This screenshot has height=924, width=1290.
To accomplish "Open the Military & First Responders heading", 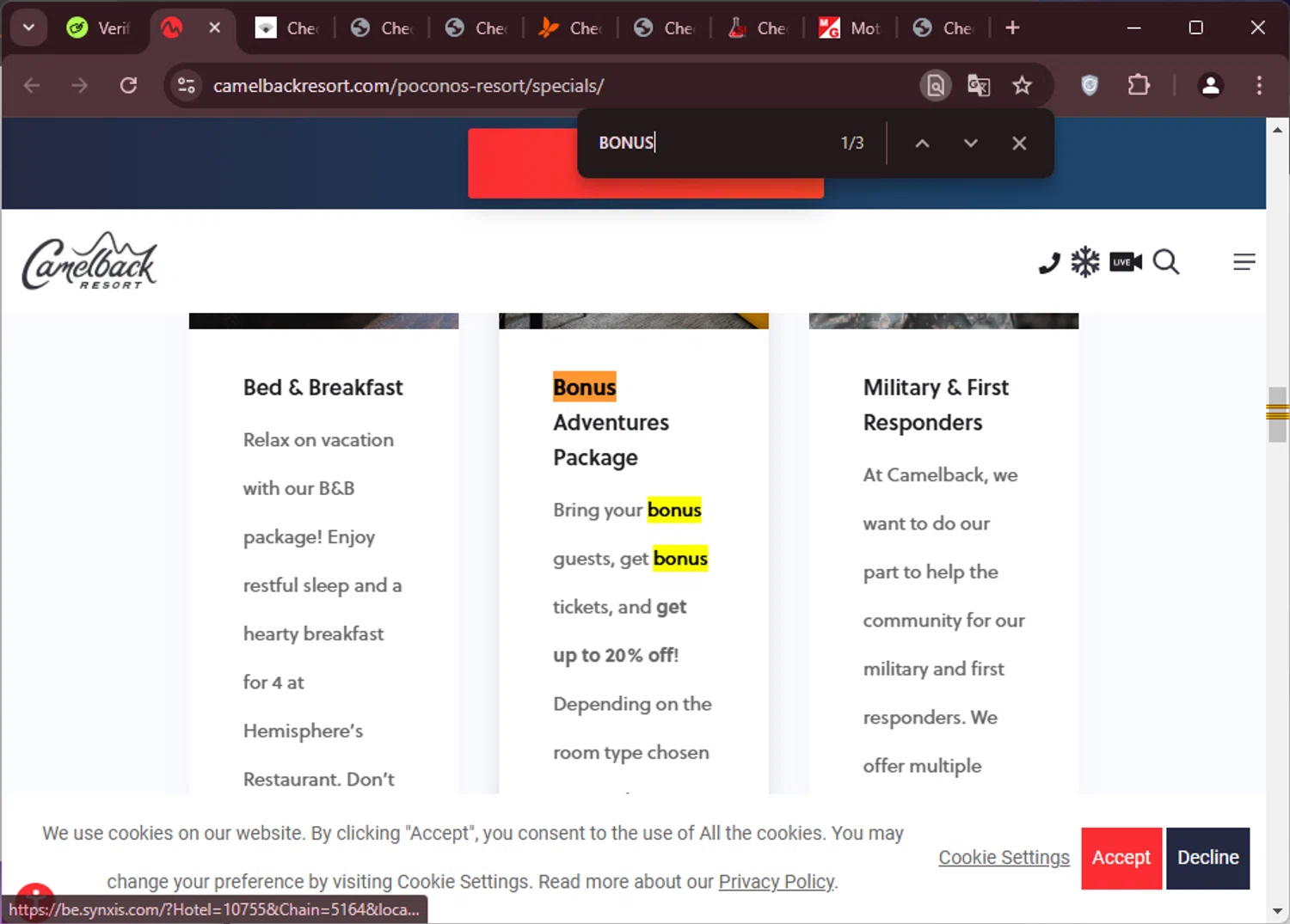I will (936, 405).
